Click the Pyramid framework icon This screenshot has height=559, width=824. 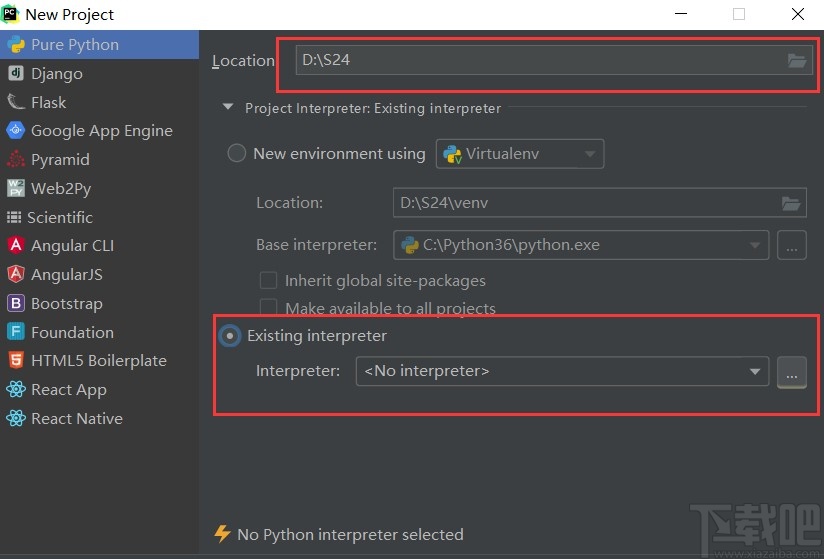(x=15, y=159)
